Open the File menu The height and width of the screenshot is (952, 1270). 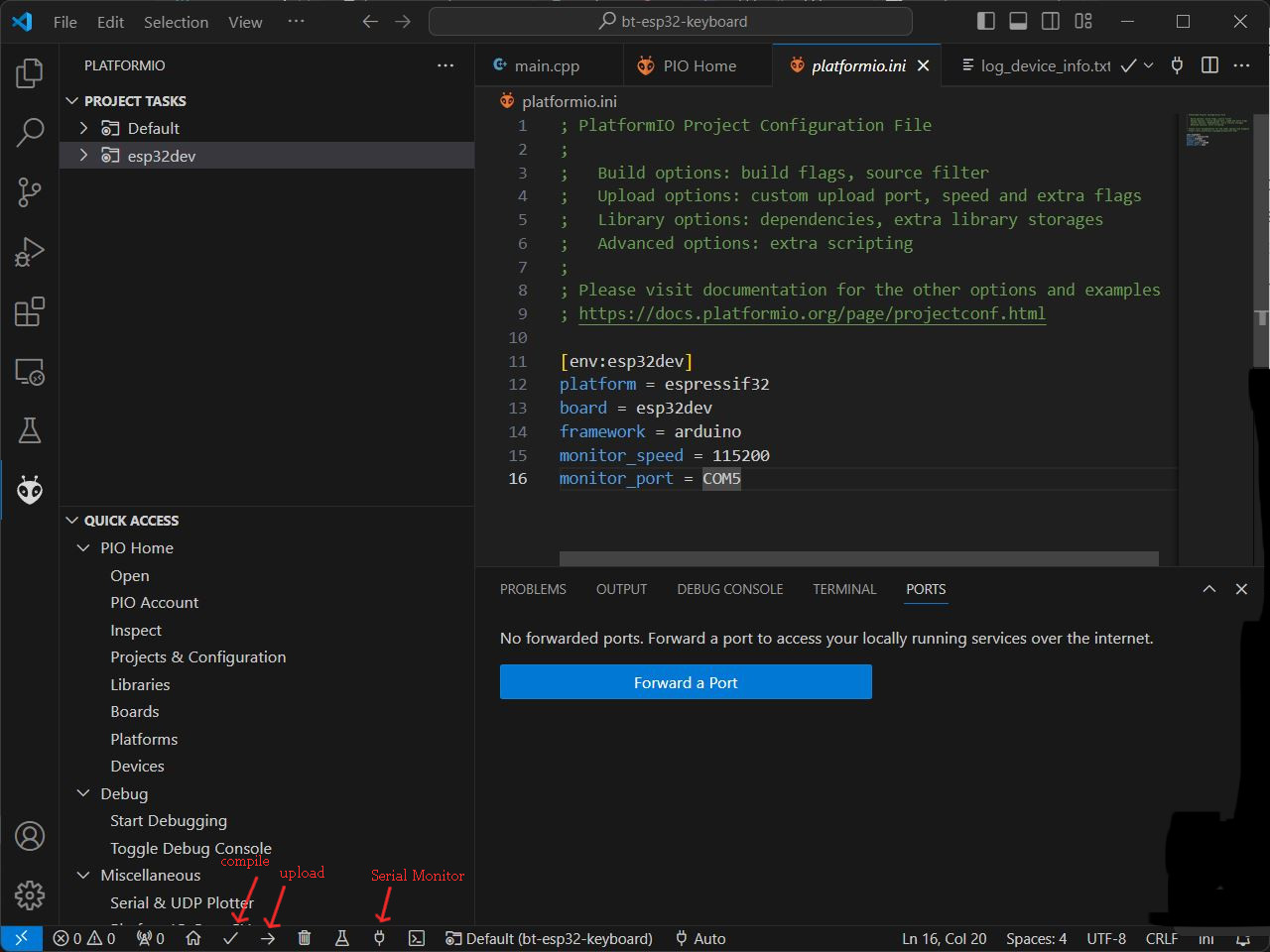64,22
